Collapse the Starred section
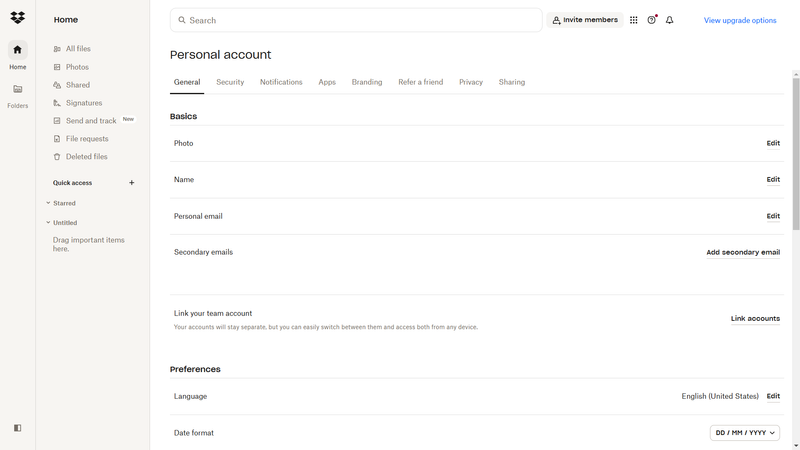Screen dimensions: 800x450 (x=48, y=203)
